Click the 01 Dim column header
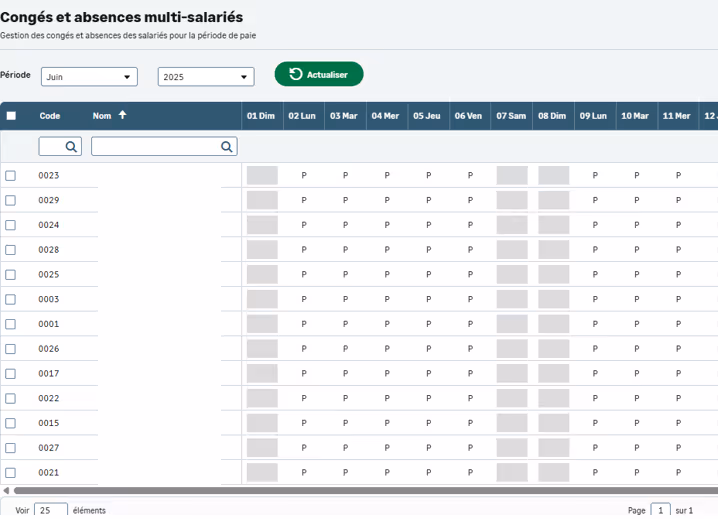The width and height of the screenshot is (718, 519). tap(262, 116)
